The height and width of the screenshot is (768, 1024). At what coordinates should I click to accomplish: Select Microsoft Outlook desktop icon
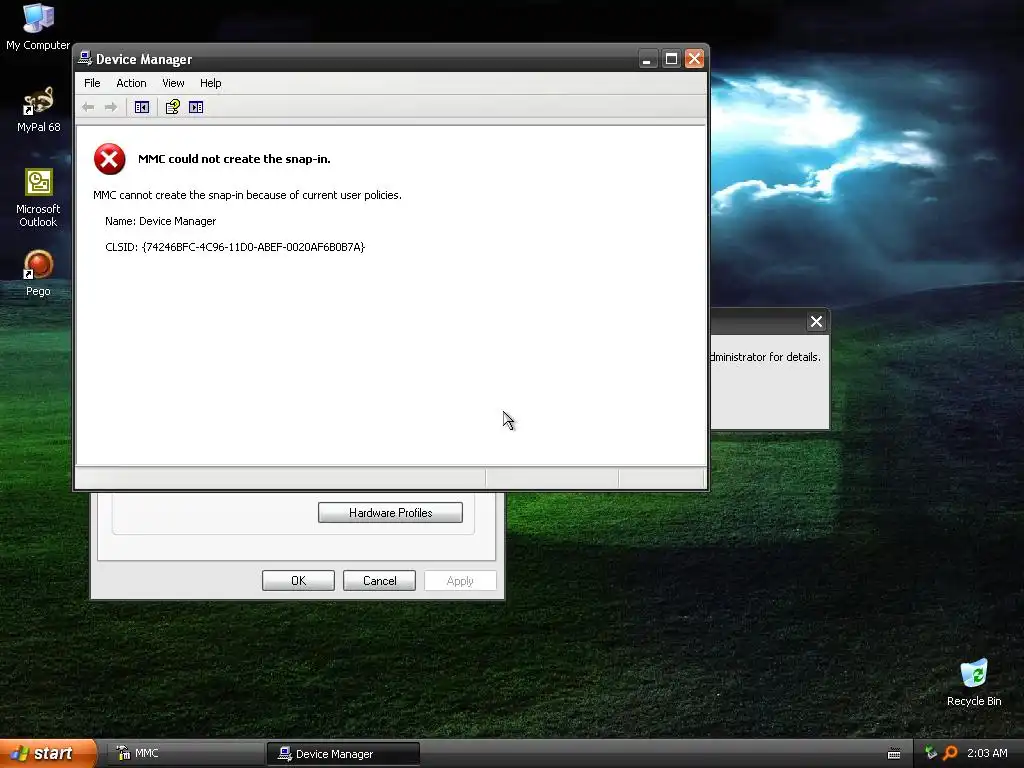coord(38,198)
